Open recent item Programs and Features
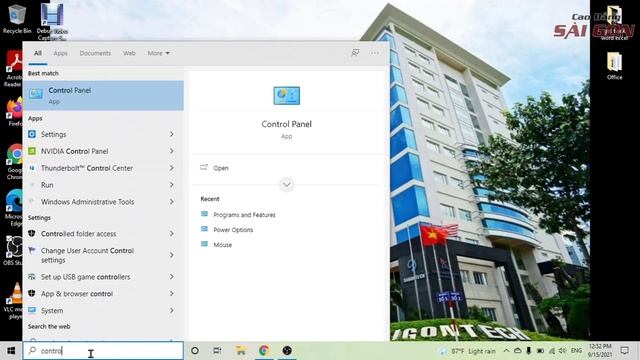Screen dimensions: 640x360 244,215
